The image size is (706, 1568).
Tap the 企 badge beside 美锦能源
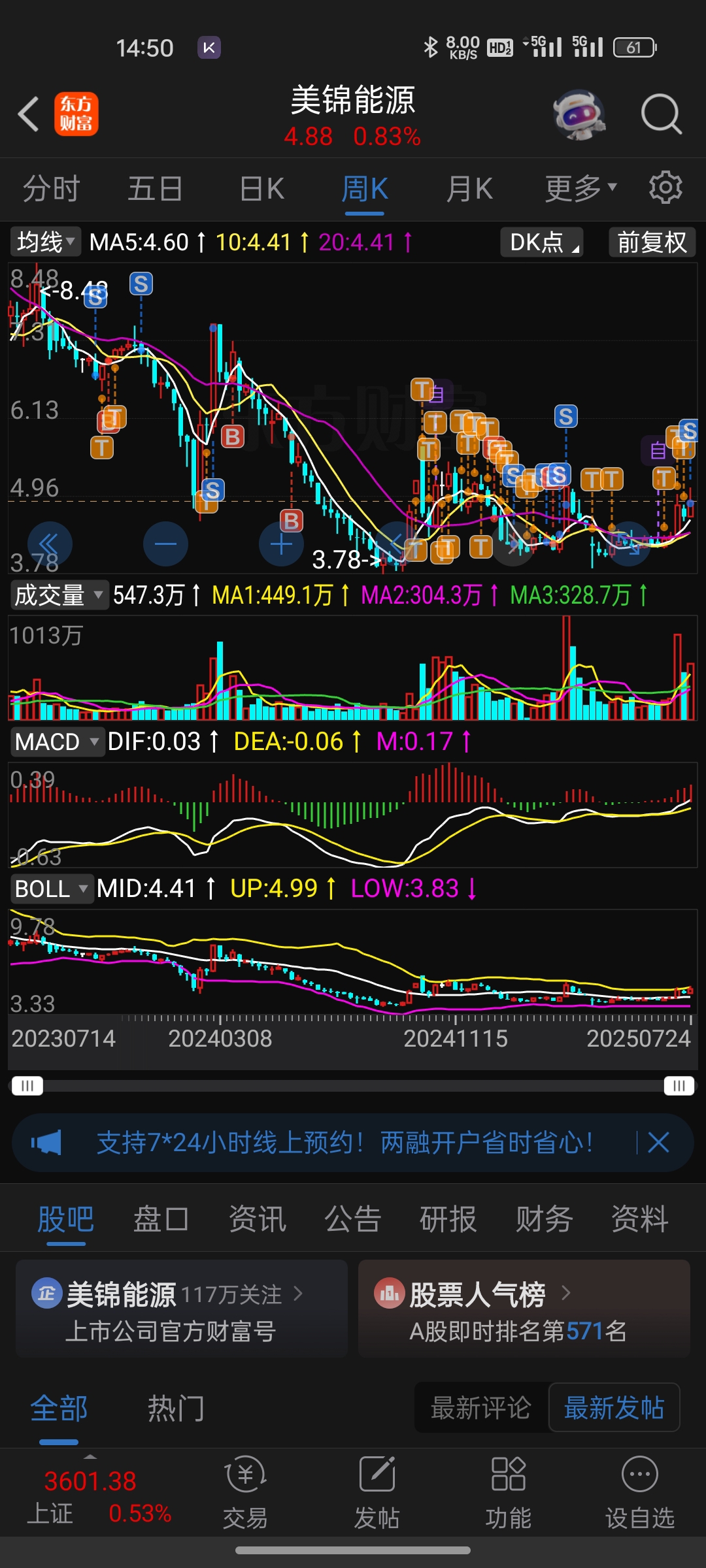tap(46, 1294)
